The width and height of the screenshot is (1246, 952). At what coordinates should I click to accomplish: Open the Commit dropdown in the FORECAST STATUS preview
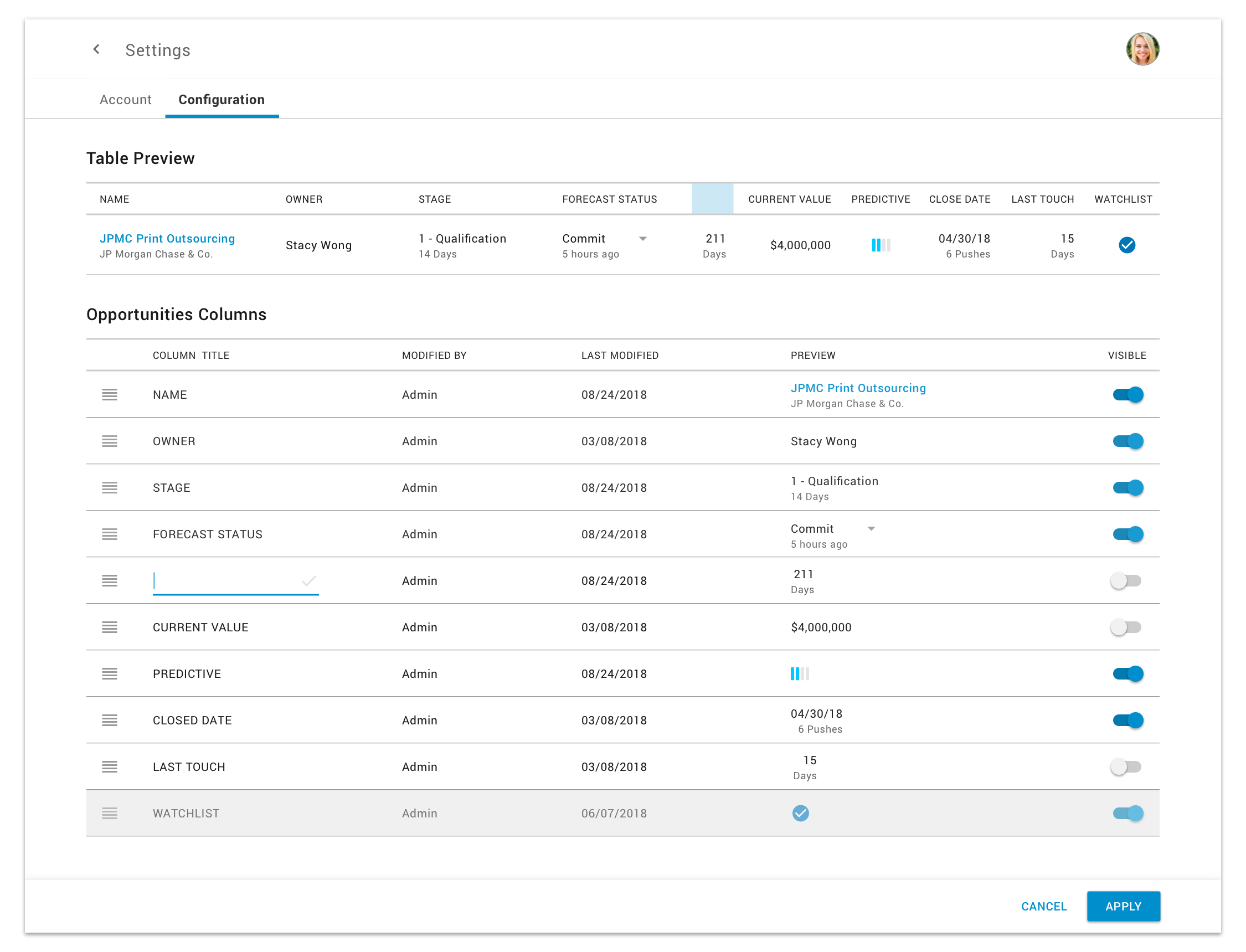pyautogui.click(x=872, y=528)
